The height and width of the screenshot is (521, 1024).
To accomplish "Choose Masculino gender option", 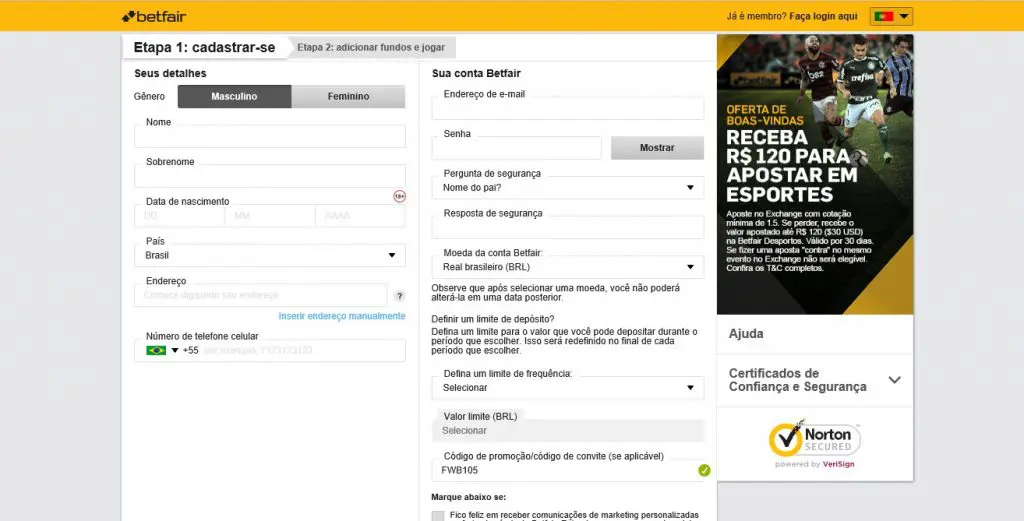I will pyautogui.click(x=234, y=97).
